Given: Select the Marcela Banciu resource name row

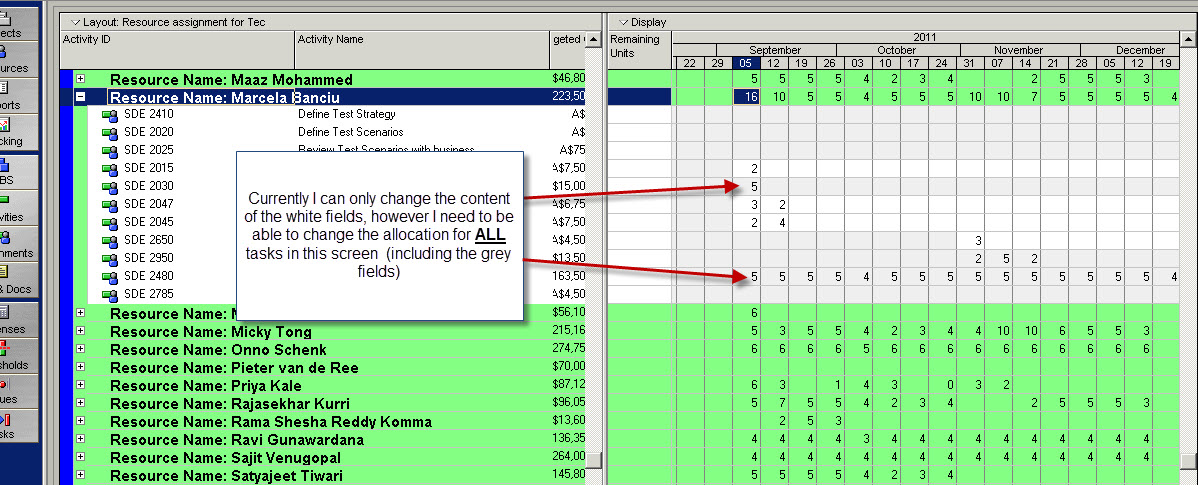Looking at the screenshot, I should click(330, 97).
